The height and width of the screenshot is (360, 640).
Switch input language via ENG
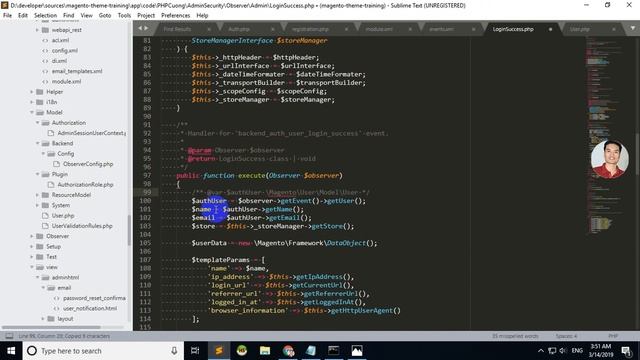tap(577, 351)
